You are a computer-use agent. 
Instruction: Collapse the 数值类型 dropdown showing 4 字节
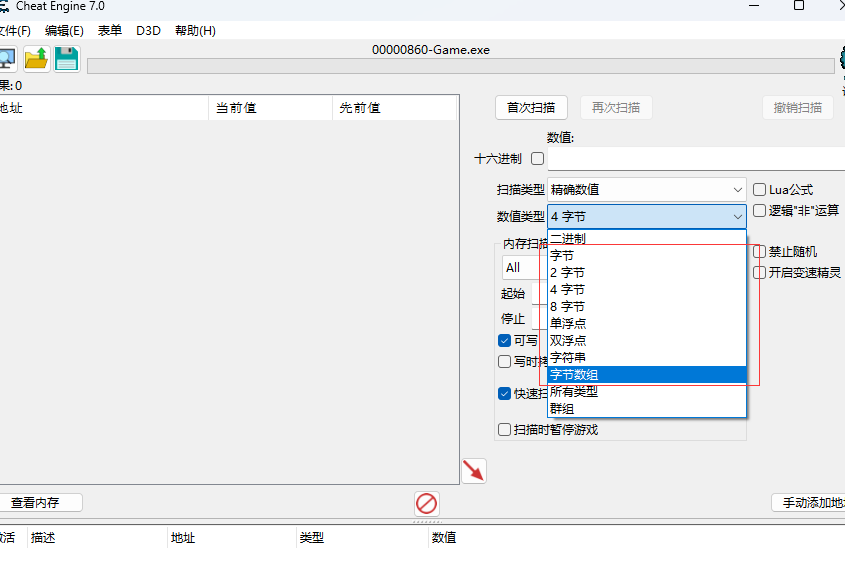click(647, 217)
